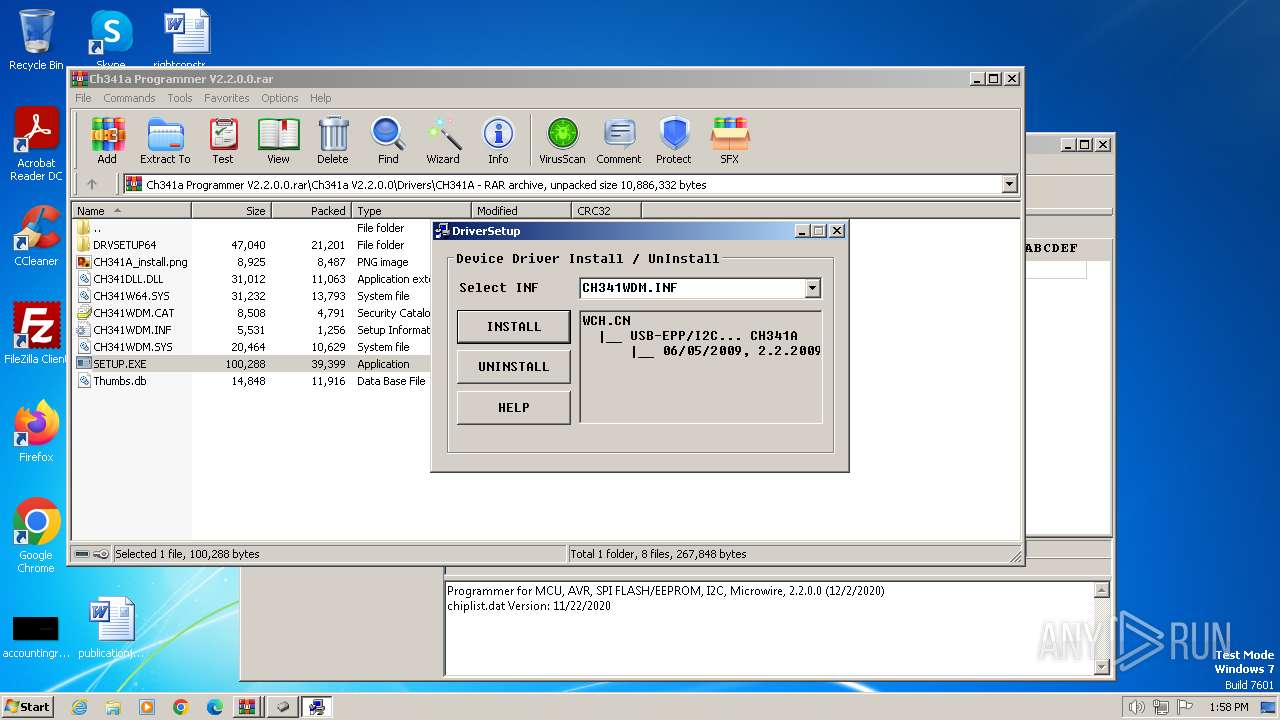The height and width of the screenshot is (720, 1280).
Task: Open CCleaner desktop shortcut
Action: 36,236
